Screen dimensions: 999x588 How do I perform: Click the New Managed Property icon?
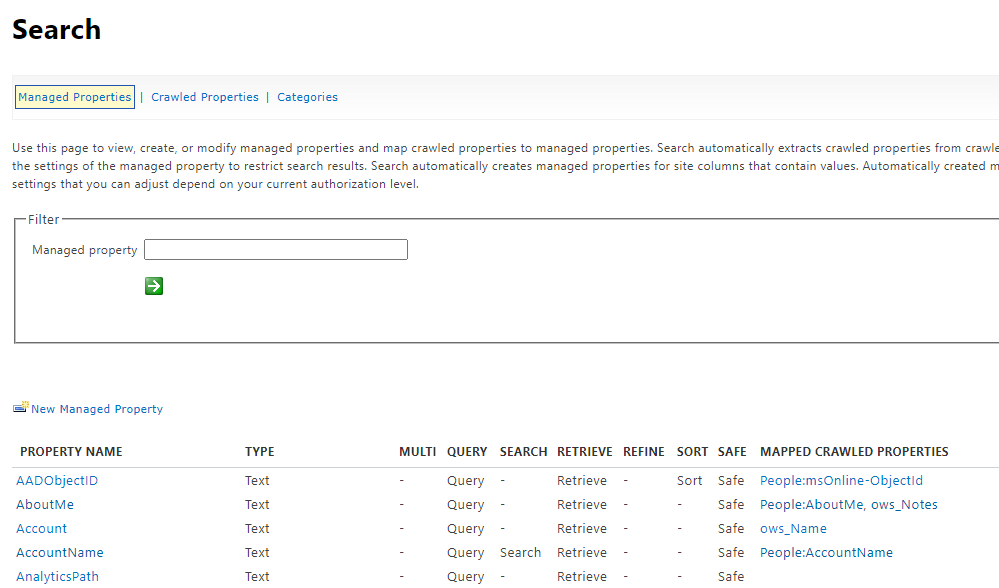click(20, 406)
